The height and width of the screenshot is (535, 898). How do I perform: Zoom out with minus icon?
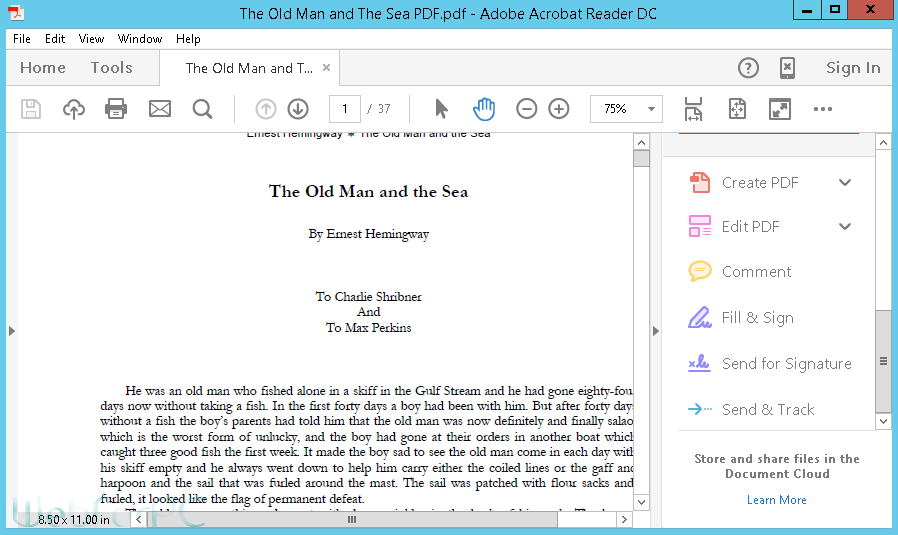pos(526,109)
